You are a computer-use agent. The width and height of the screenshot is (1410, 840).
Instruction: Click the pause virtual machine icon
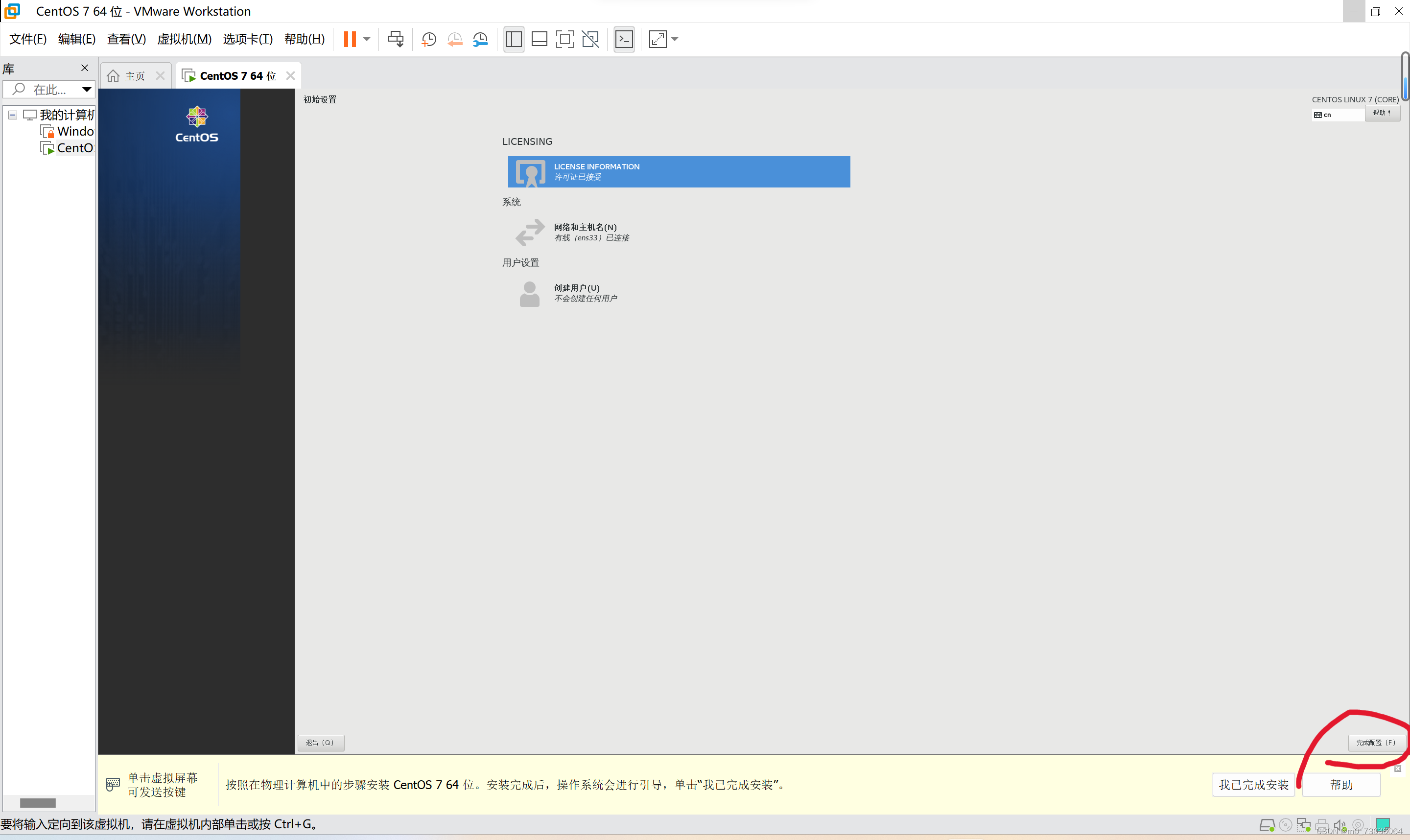350,39
